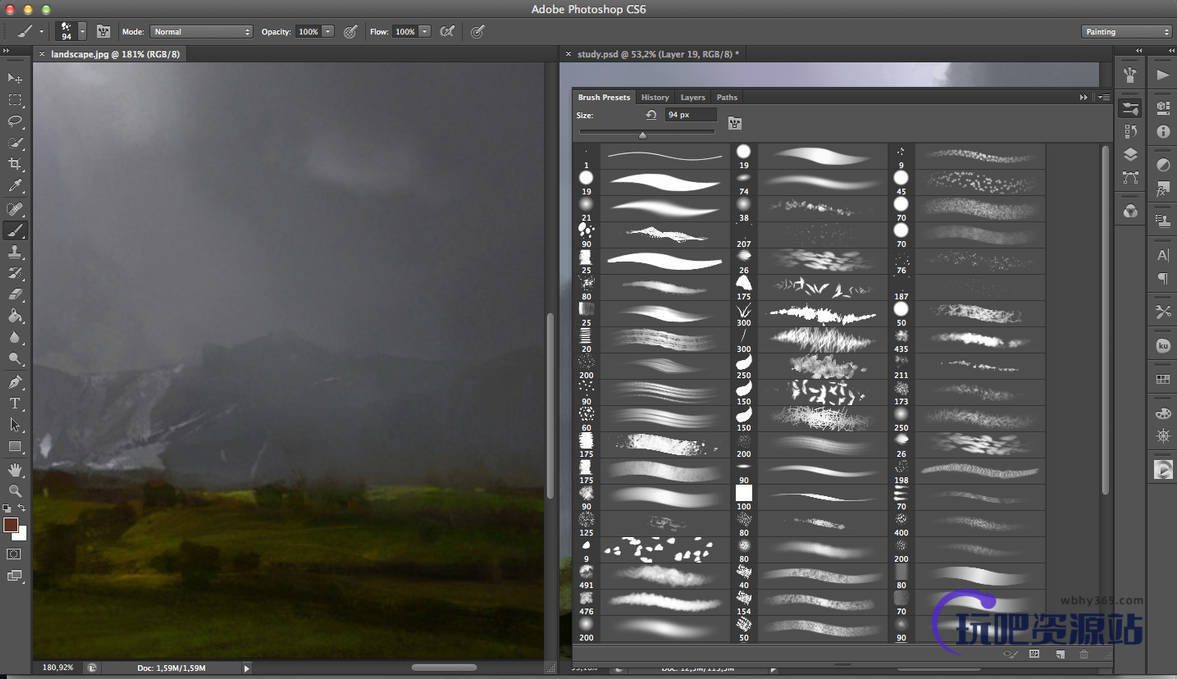Viewport: 1177px width, 679px height.
Task: Select the History Brush tool
Action: click(x=15, y=273)
